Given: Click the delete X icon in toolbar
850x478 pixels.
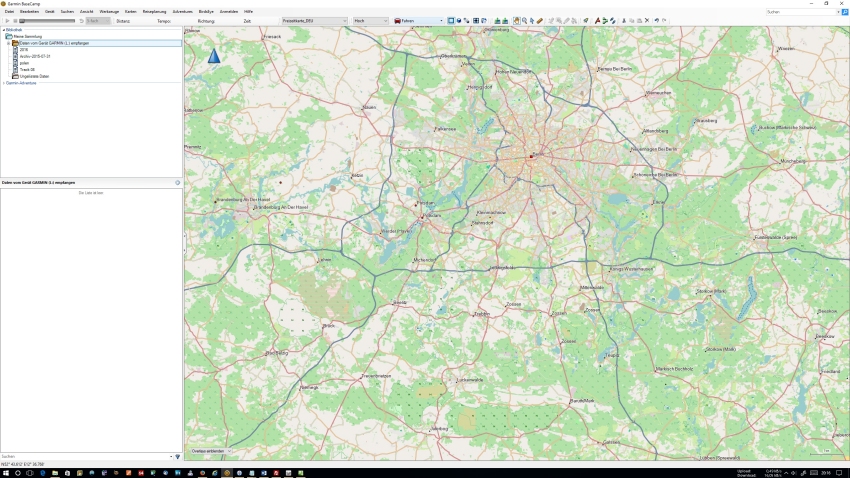Looking at the screenshot, I should coord(647,21).
